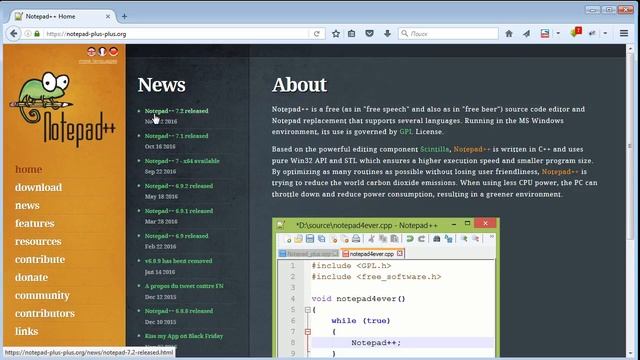
Task: Click the page scrollbar up arrow
Action: click(630, 49)
